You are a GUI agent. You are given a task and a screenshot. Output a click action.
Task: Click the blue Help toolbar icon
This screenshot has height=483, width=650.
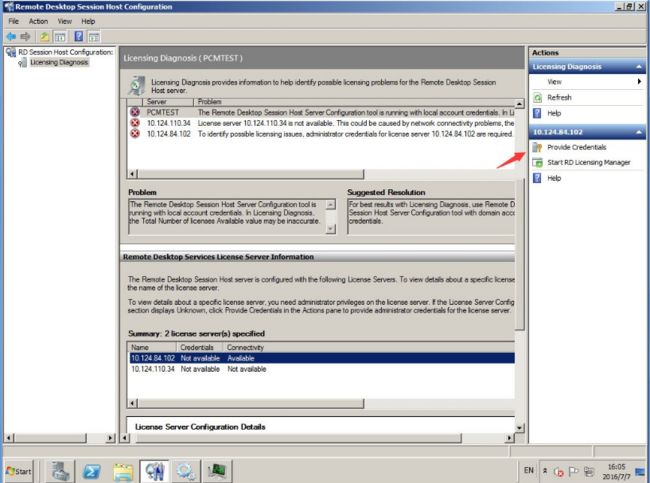pyautogui.click(x=79, y=37)
